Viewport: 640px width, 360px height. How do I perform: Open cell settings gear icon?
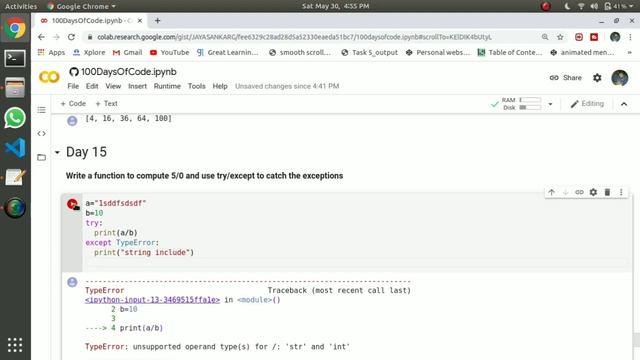593,192
